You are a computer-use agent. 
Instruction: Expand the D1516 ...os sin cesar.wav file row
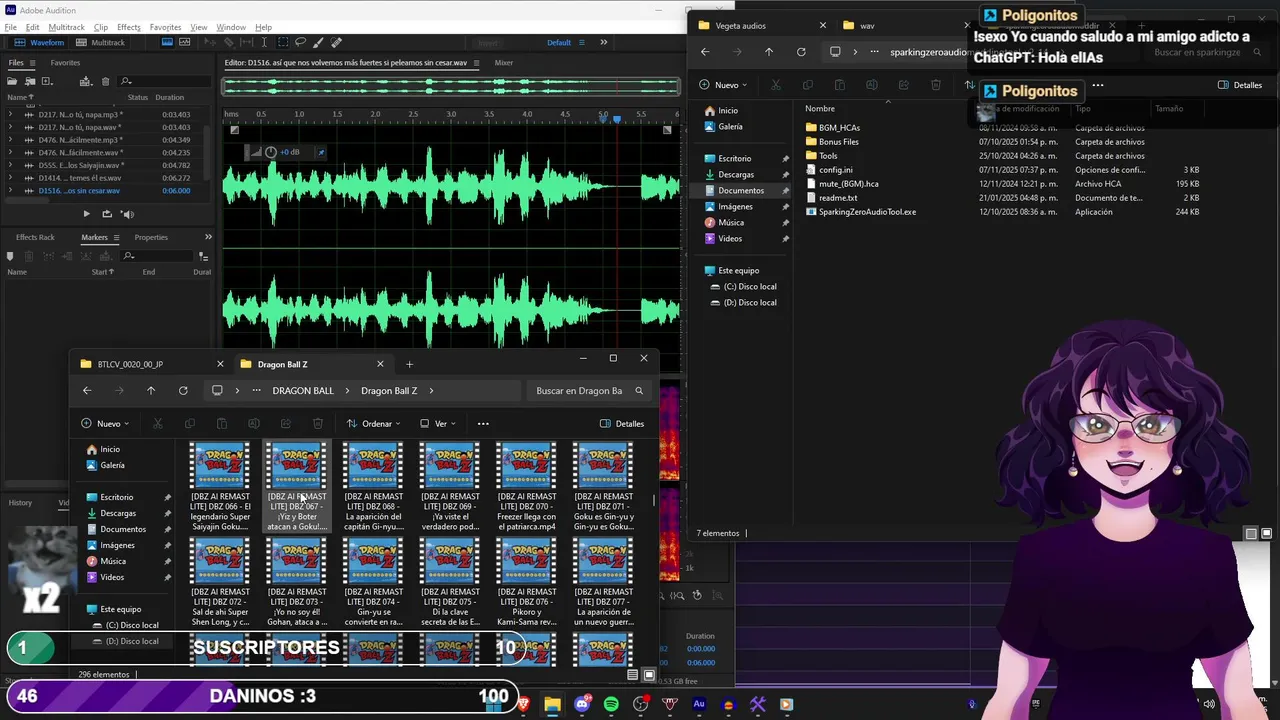[10, 191]
